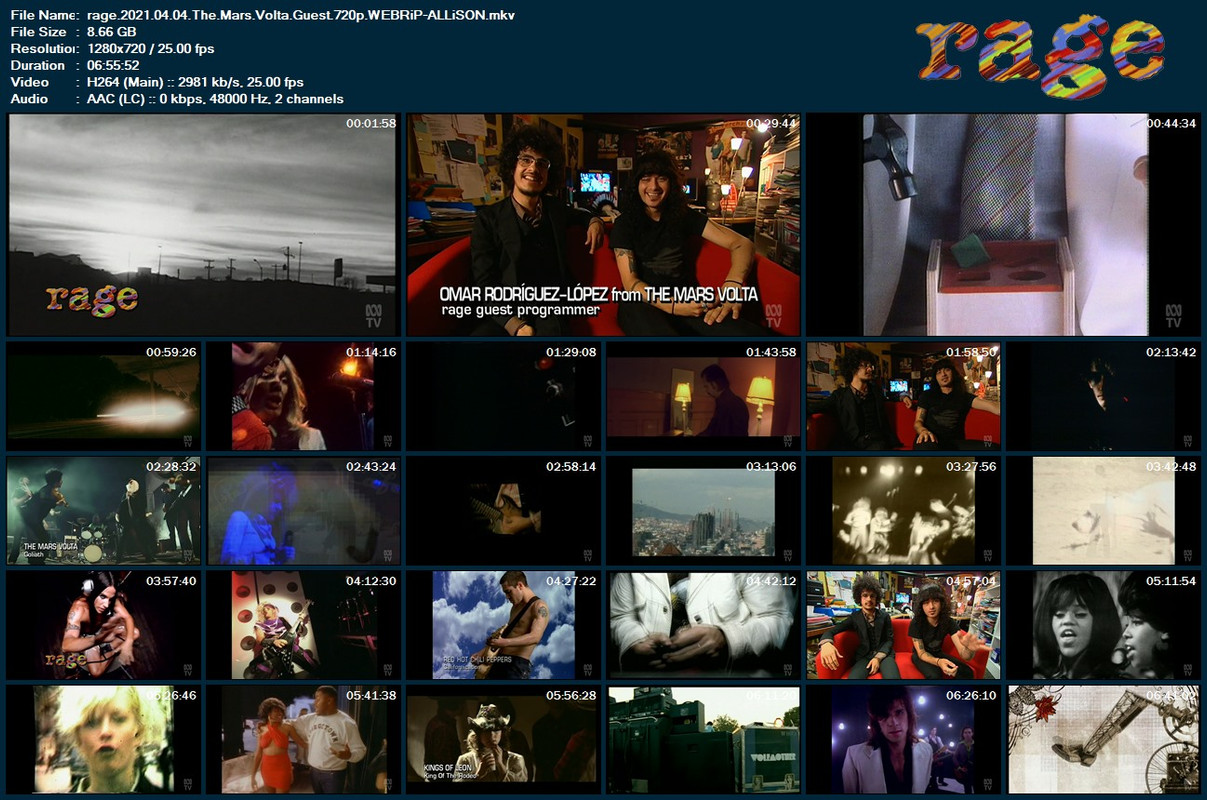Click the resolution value 1280x720 / 25.00 fps
The width and height of the screenshot is (1207, 800).
(x=151, y=48)
